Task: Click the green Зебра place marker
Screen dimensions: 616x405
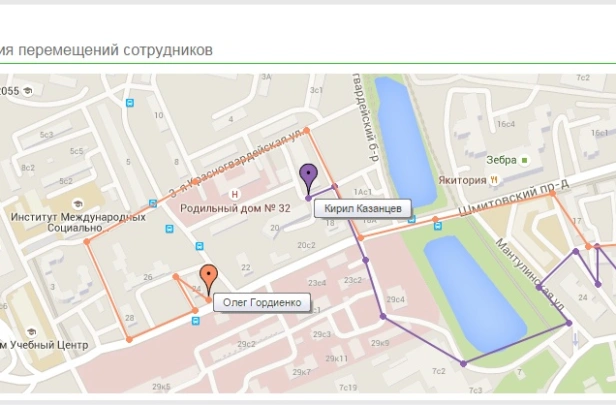Action: 524,160
